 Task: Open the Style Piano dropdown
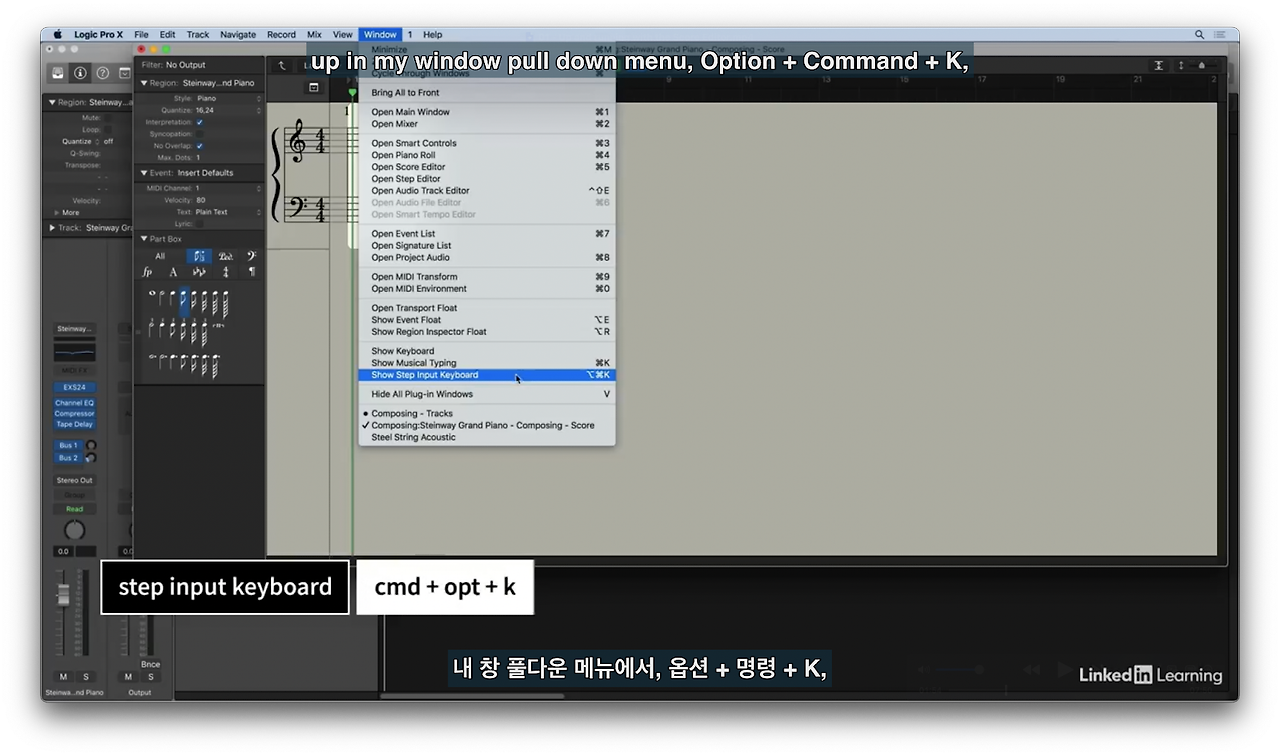coord(228,99)
